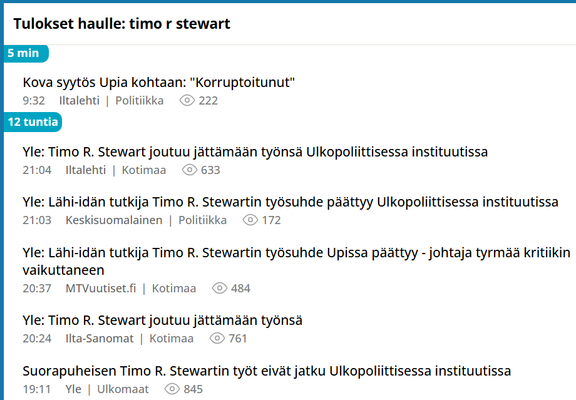This screenshot has height=400, width=576.
Task: Click the eye views icon showing 484
Action: tap(220, 288)
